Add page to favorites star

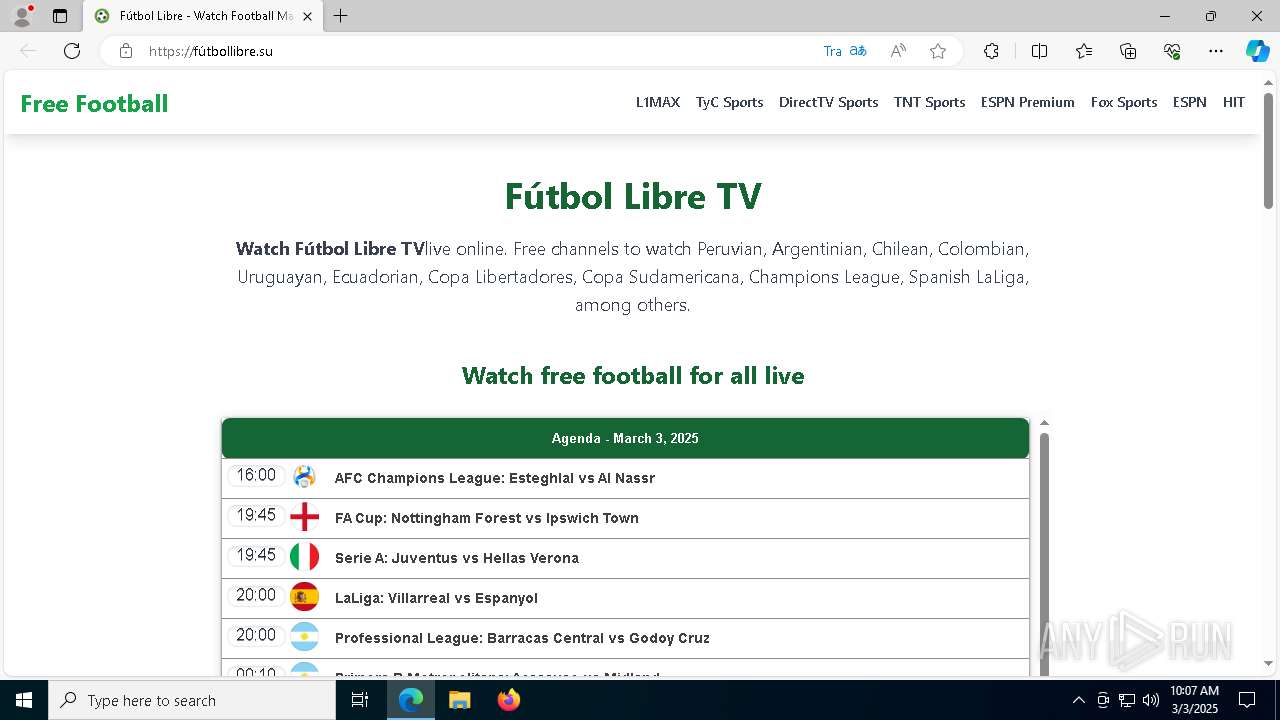click(x=938, y=51)
